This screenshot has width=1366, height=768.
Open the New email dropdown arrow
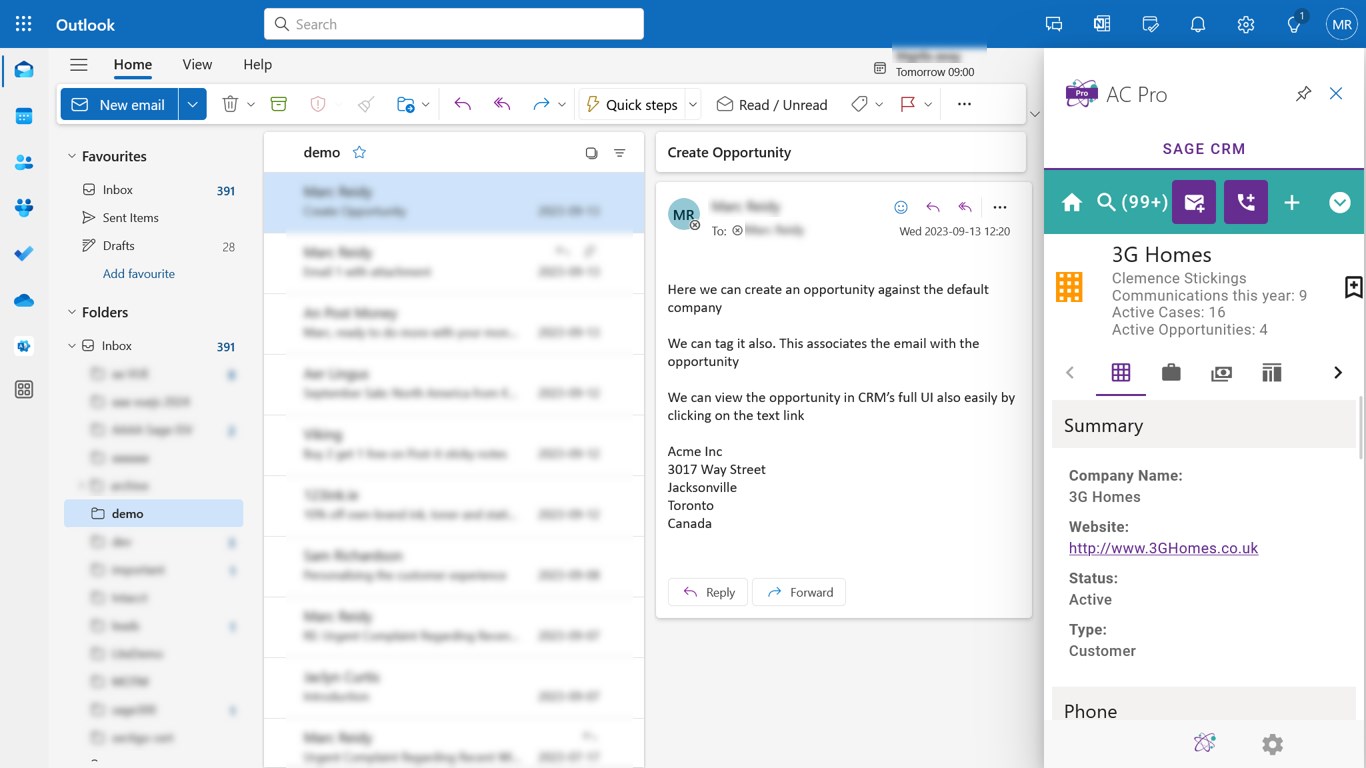[x=192, y=104]
